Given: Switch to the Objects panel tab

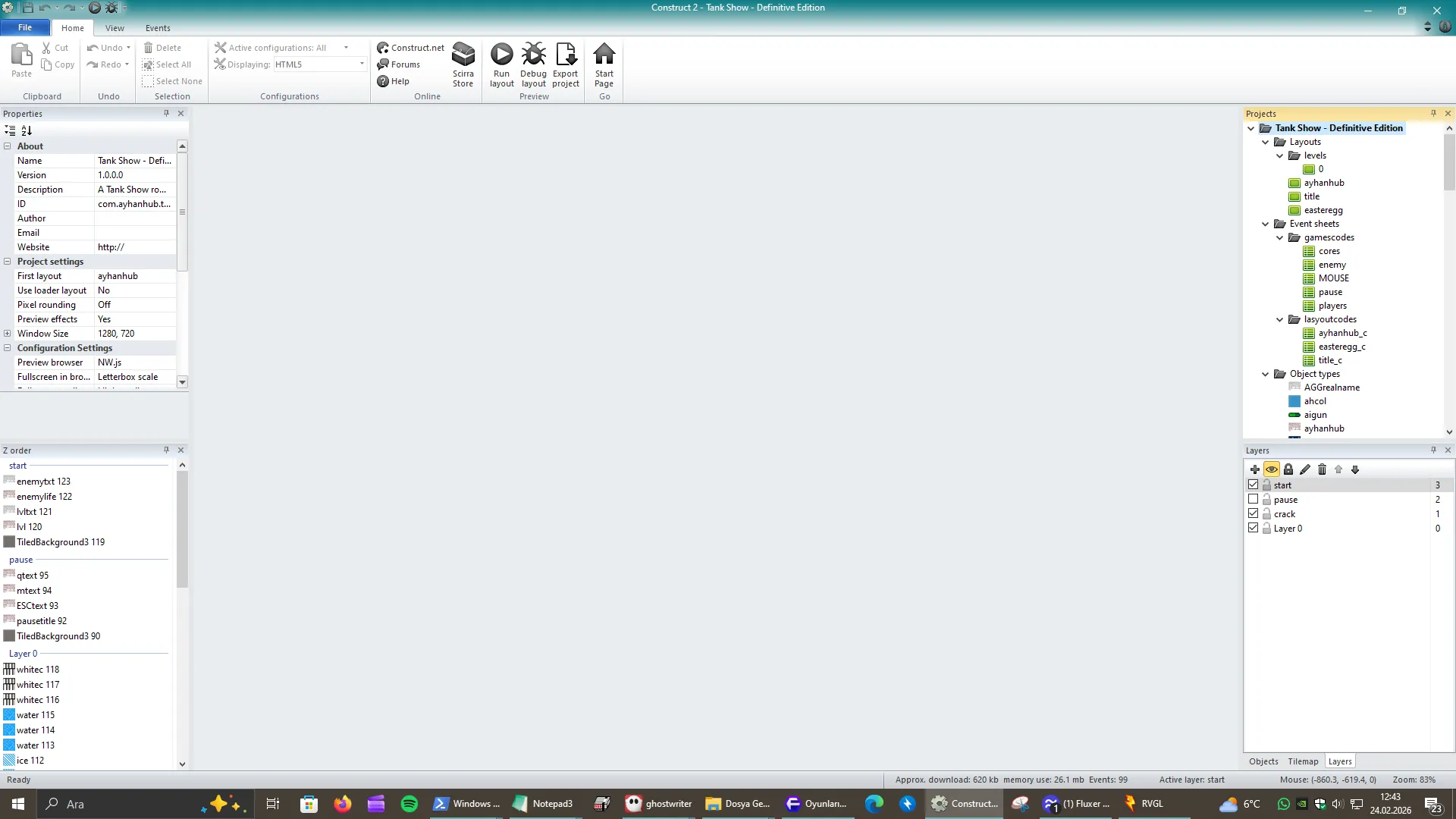Looking at the screenshot, I should [1263, 761].
